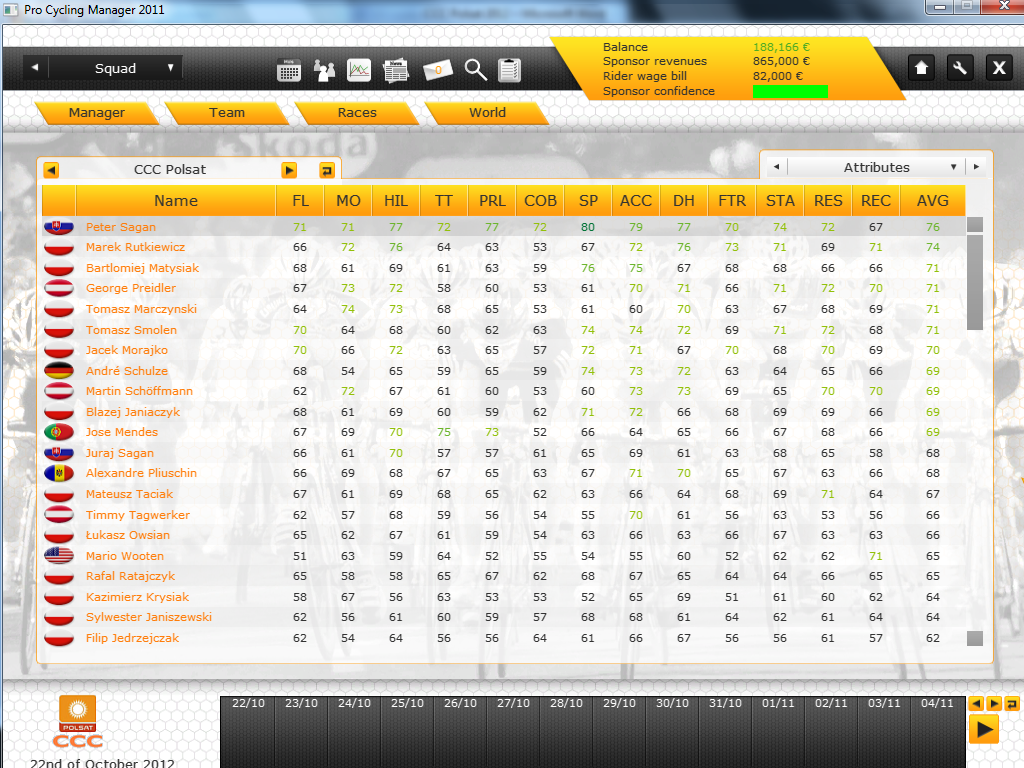Open rider Marek Rutkiewicz

coord(135,247)
